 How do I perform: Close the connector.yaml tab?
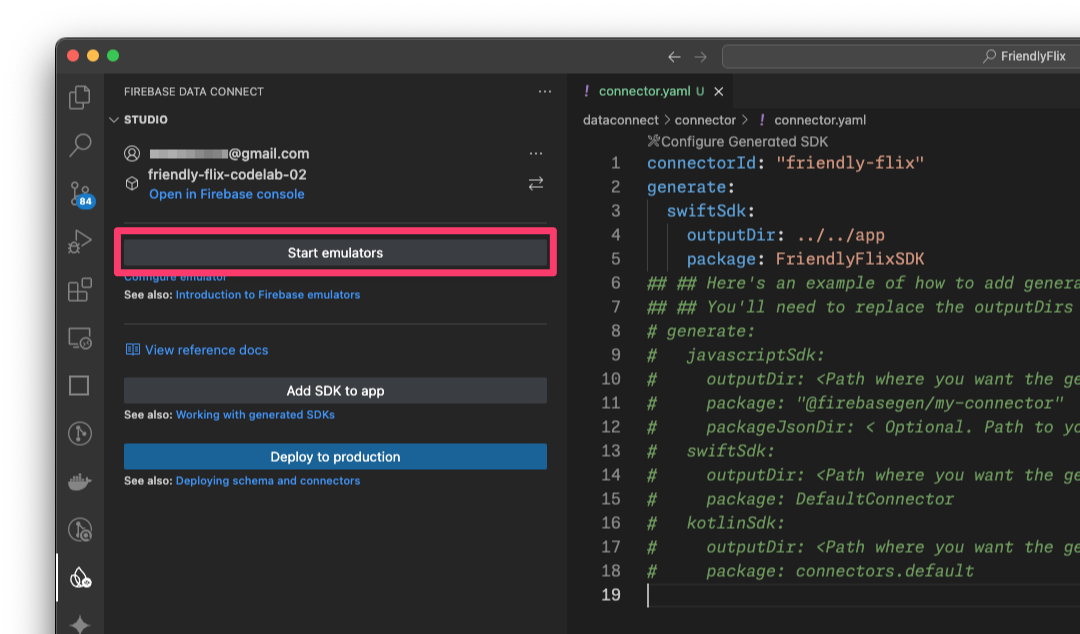718,91
